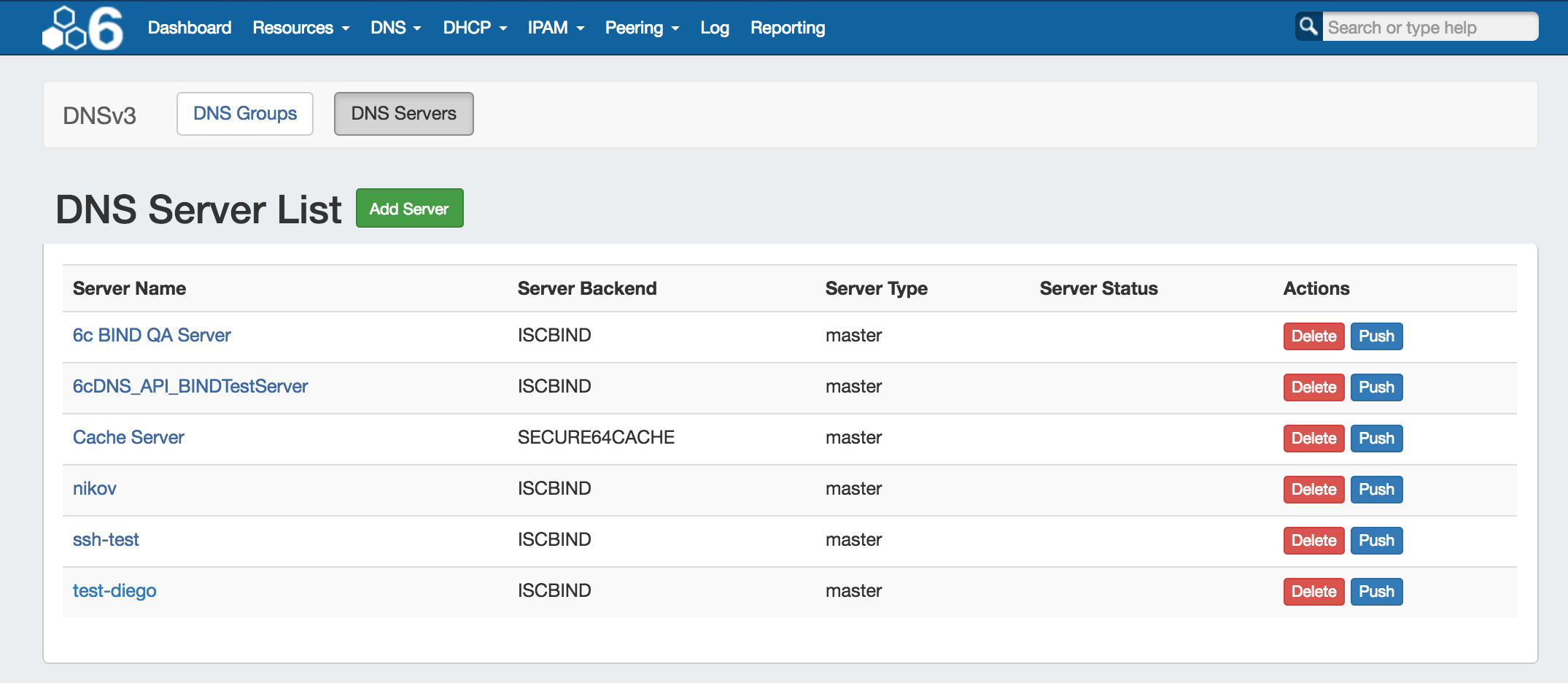Go to the Dashboard page

190,28
